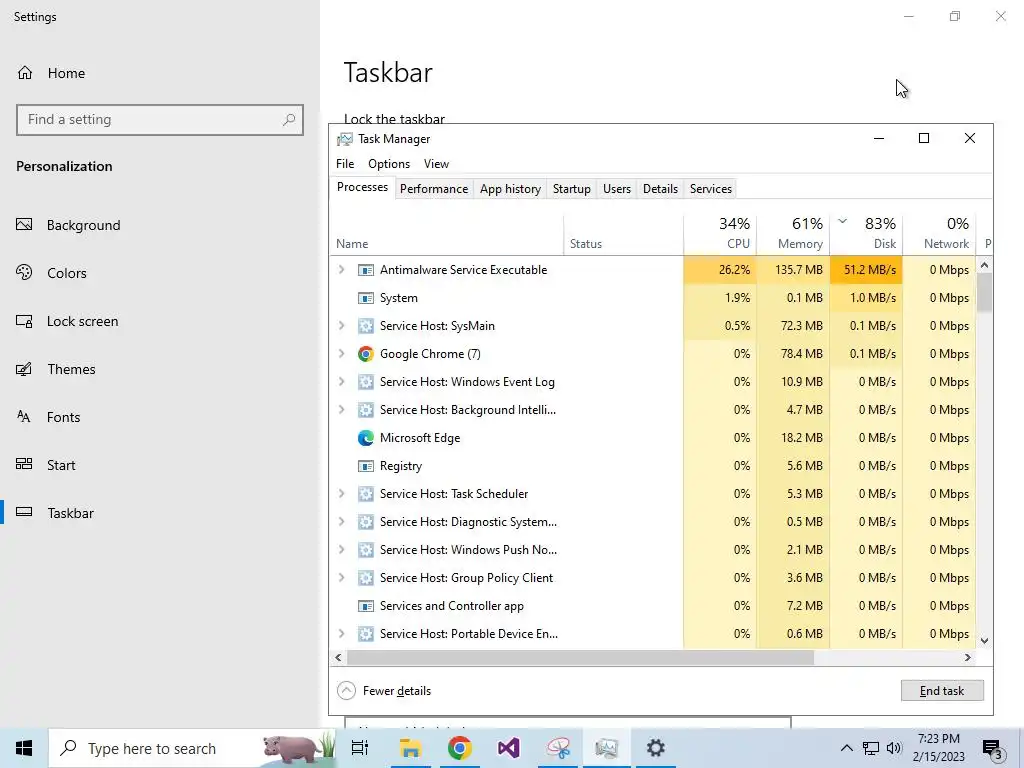Screen dimensions: 1024x768
Task: Click the Lock screen icon in Settings
Action: tap(24, 321)
